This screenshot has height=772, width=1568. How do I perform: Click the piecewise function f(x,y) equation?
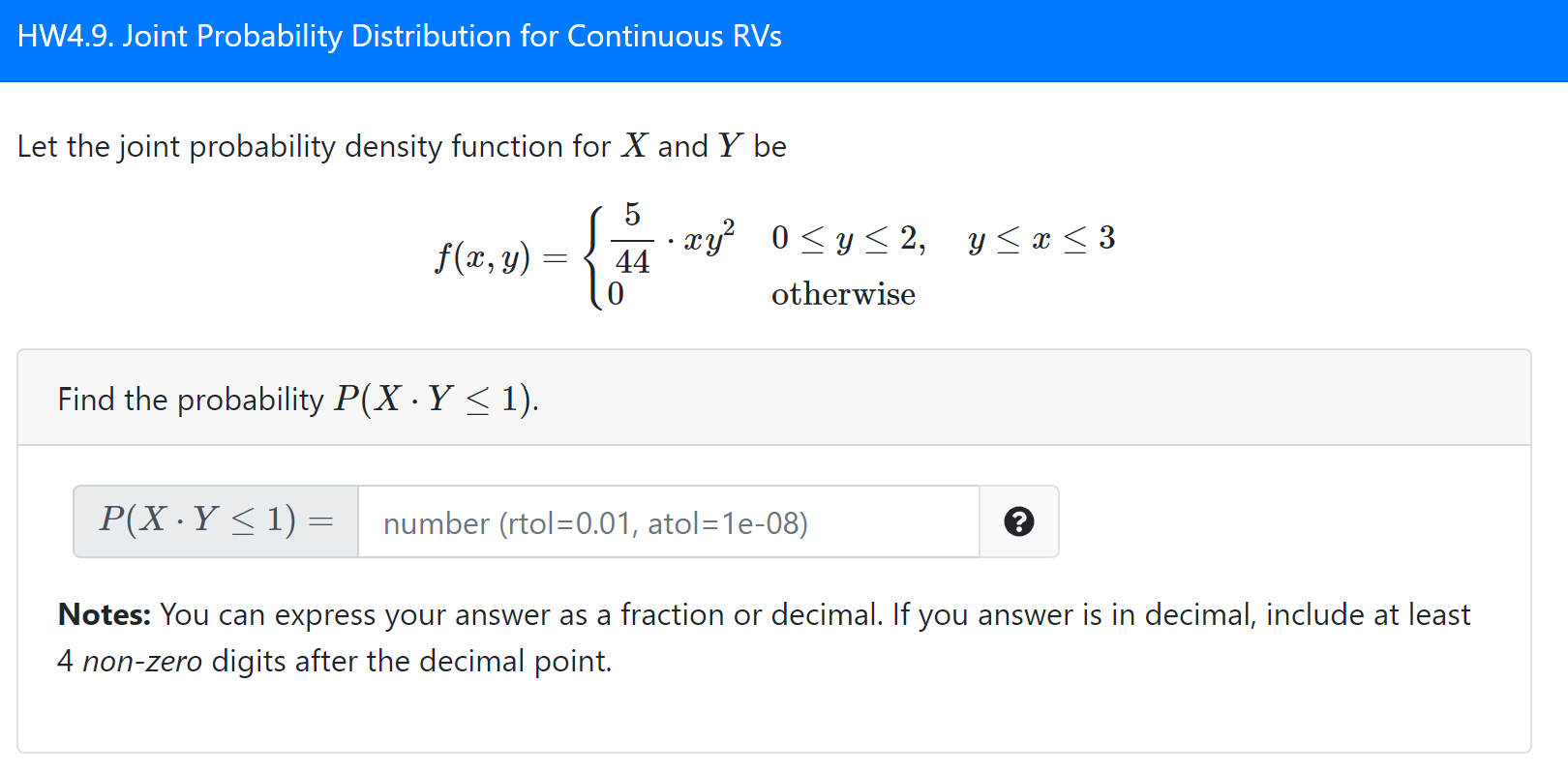tap(774, 253)
